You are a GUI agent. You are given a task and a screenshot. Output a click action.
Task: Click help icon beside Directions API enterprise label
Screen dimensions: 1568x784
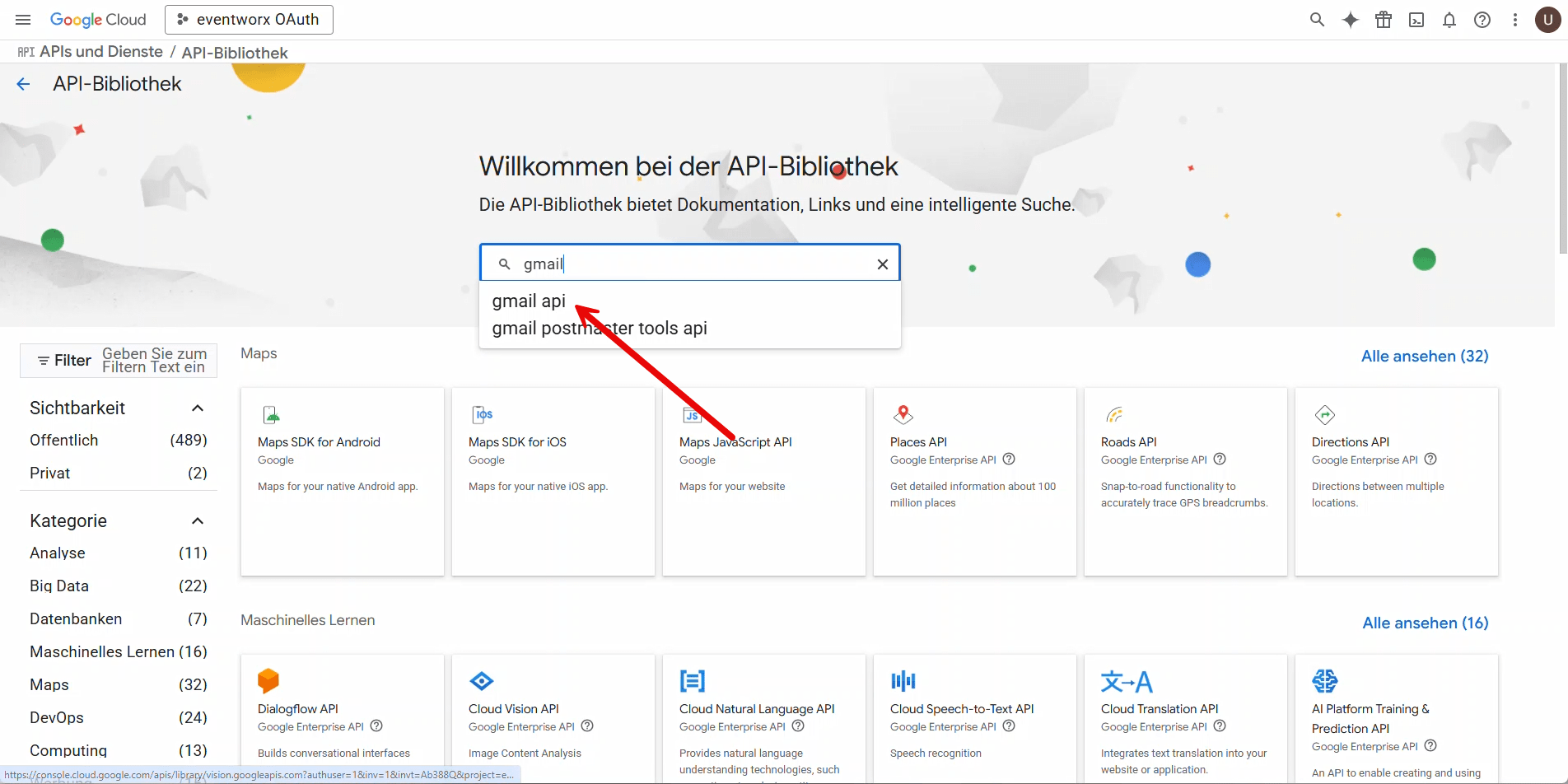[1430, 460]
